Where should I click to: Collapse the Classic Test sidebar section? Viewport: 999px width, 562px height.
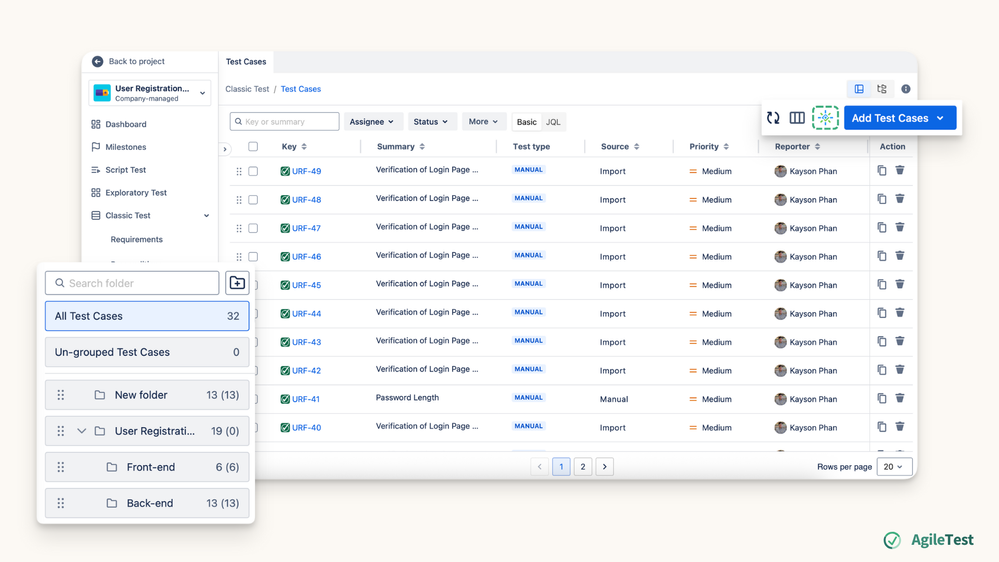(206, 215)
